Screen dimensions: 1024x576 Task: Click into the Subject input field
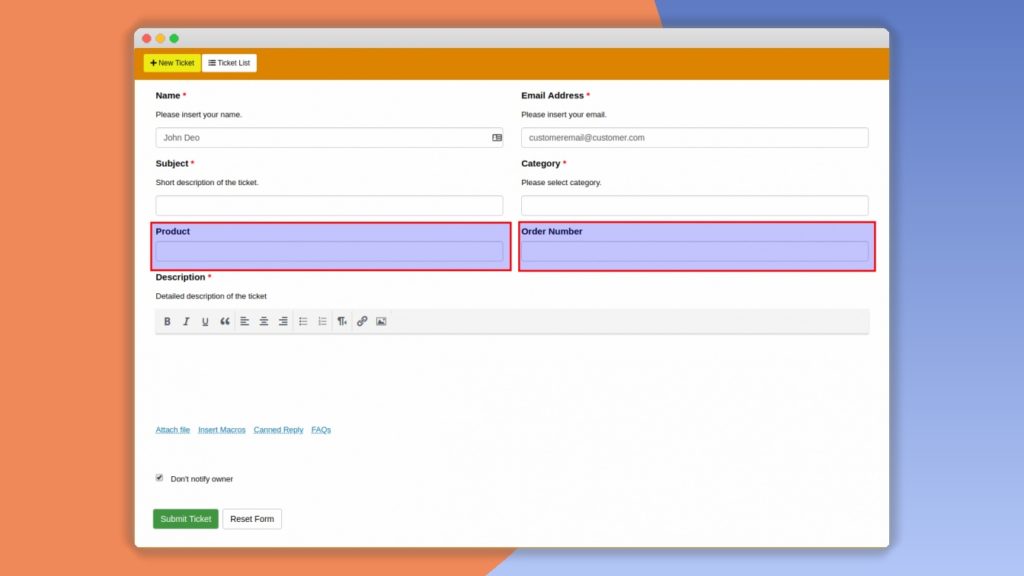[329, 205]
